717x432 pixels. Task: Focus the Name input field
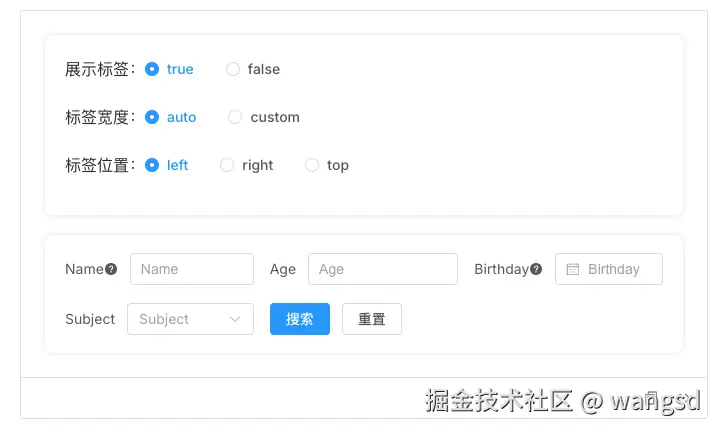(x=192, y=269)
